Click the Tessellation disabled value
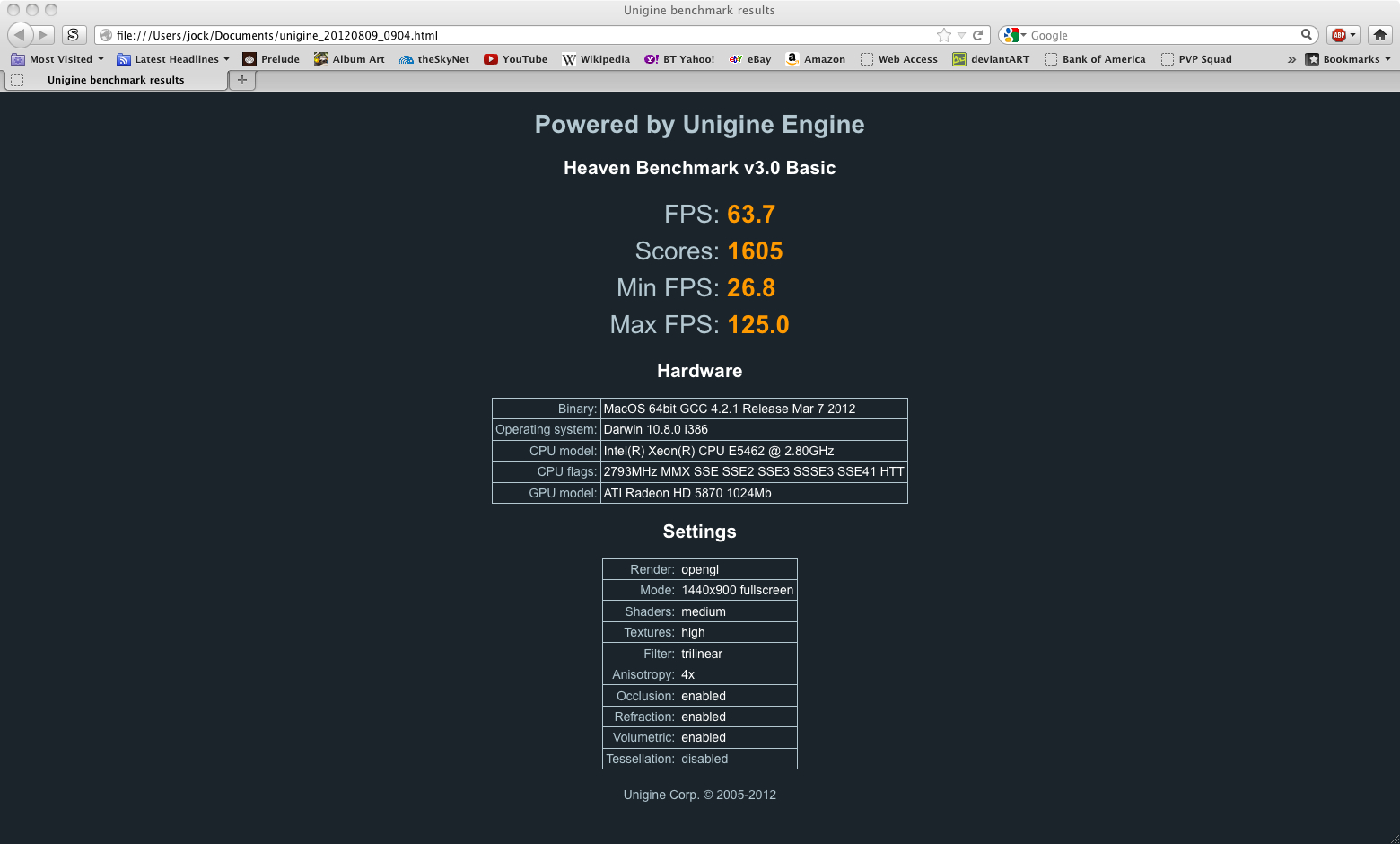The width and height of the screenshot is (1400, 844). pyautogui.click(x=738, y=759)
